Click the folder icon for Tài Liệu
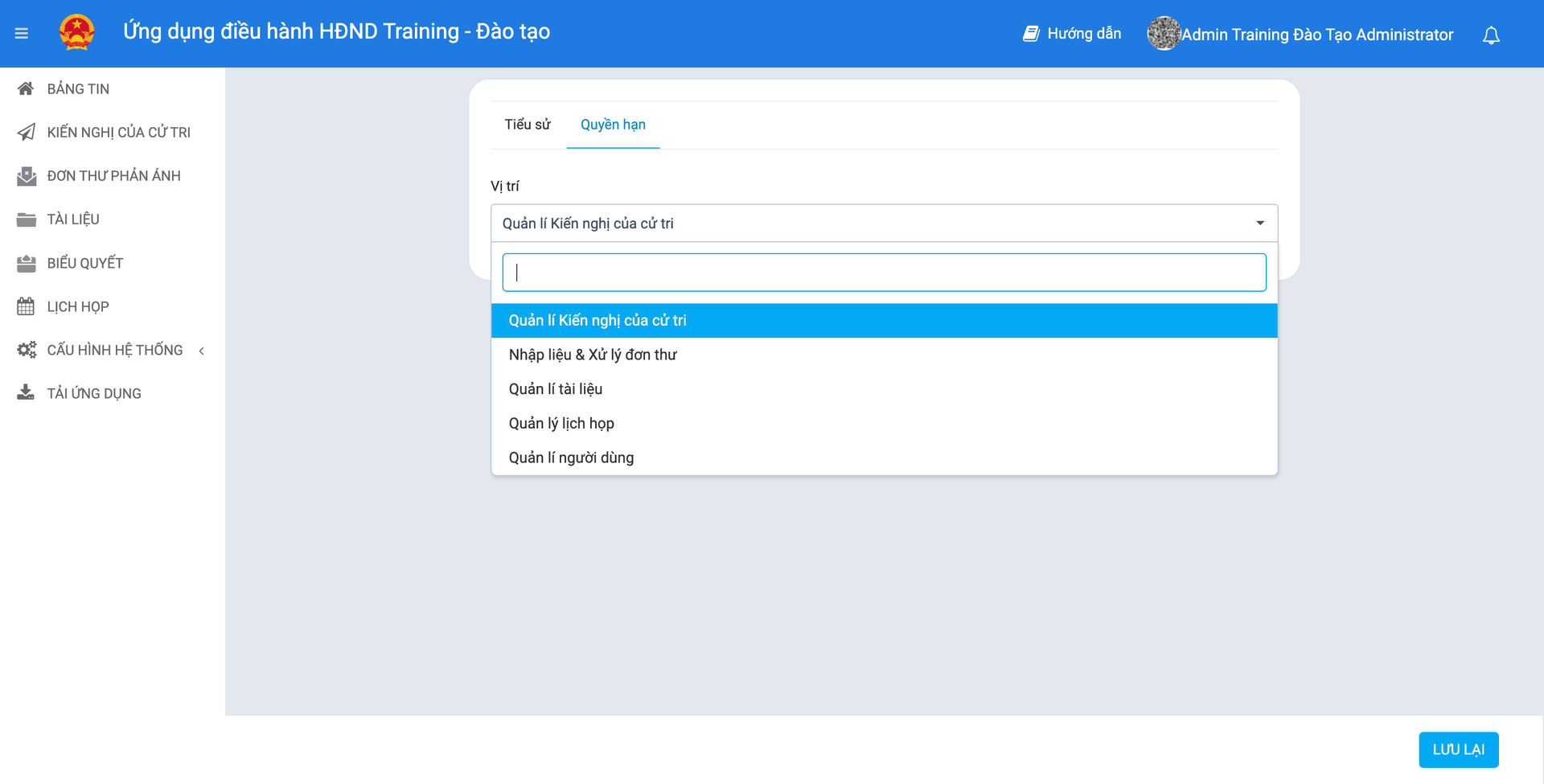The height and width of the screenshot is (784, 1544). pyautogui.click(x=26, y=220)
